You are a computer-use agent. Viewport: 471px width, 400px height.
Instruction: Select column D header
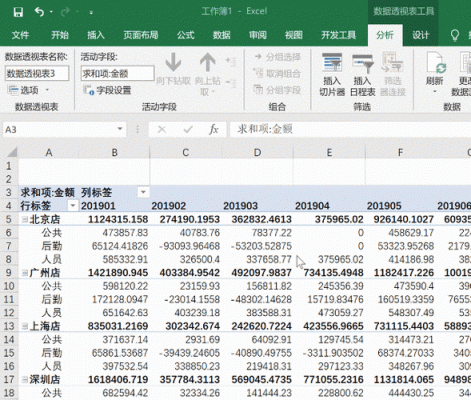(x=257, y=152)
